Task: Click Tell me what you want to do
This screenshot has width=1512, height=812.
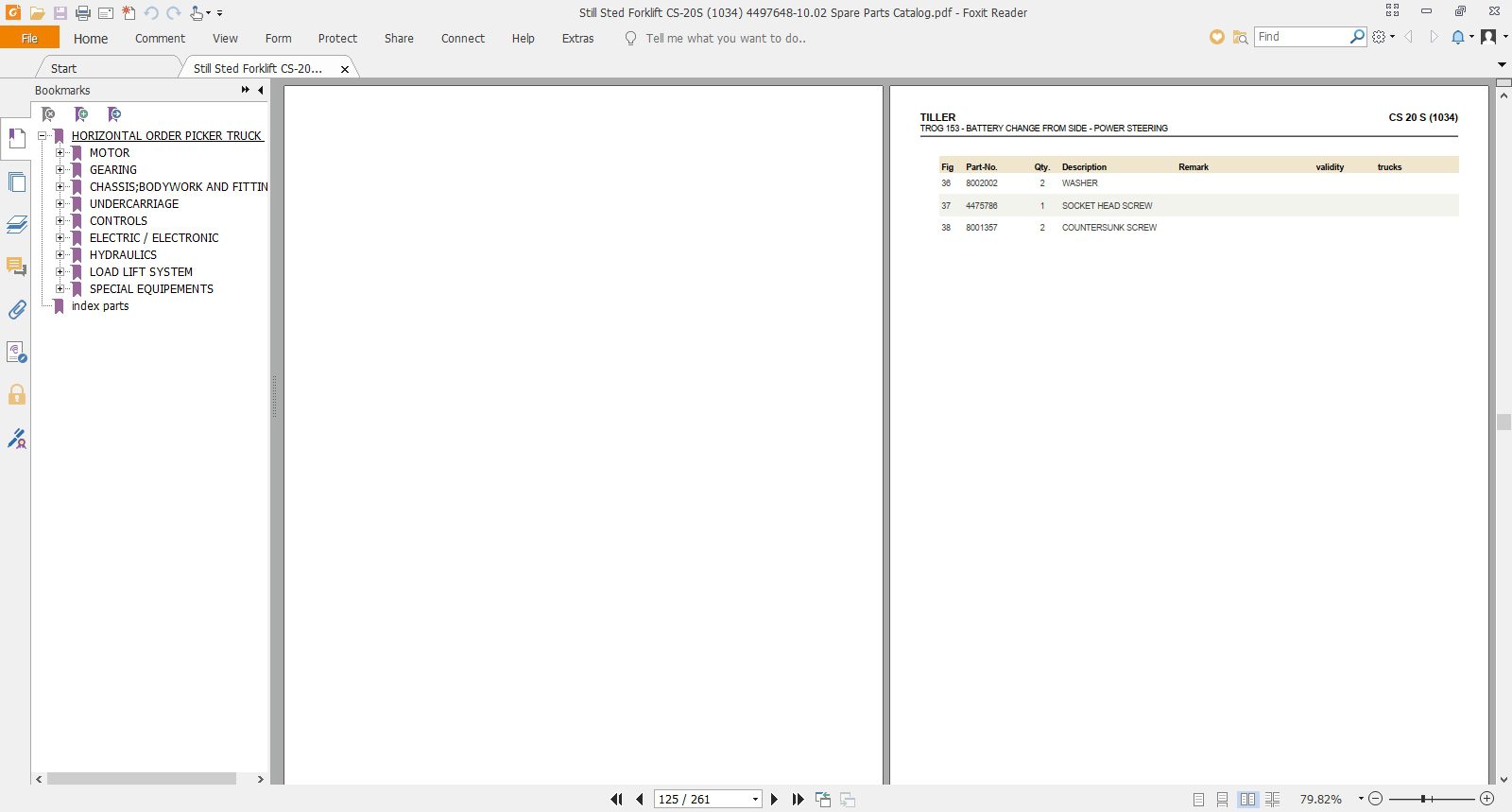Action: [726, 39]
